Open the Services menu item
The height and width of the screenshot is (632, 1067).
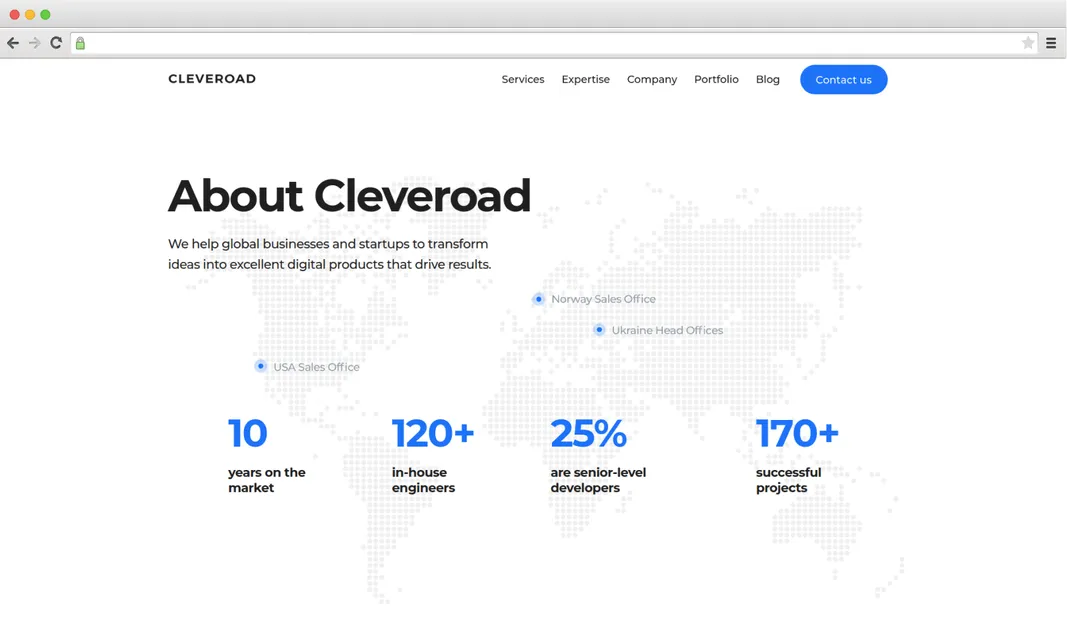pos(523,80)
